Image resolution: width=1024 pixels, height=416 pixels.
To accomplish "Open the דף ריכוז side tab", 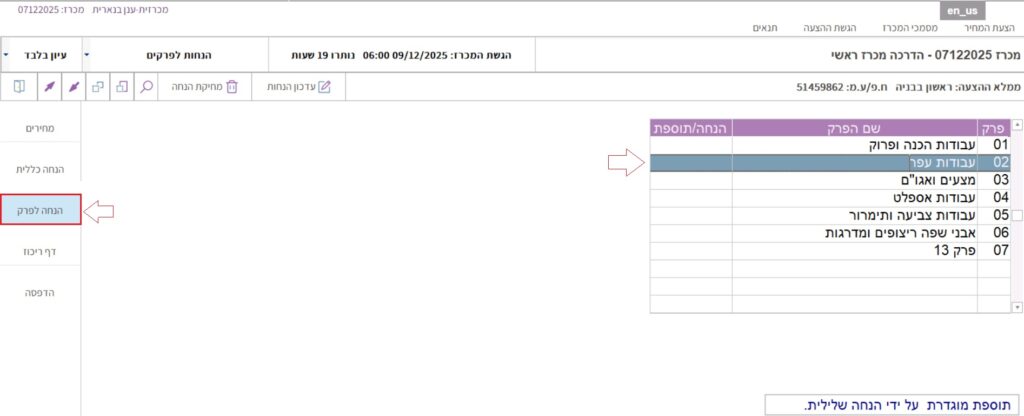I will pyautogui.click(x=40, y=251).
